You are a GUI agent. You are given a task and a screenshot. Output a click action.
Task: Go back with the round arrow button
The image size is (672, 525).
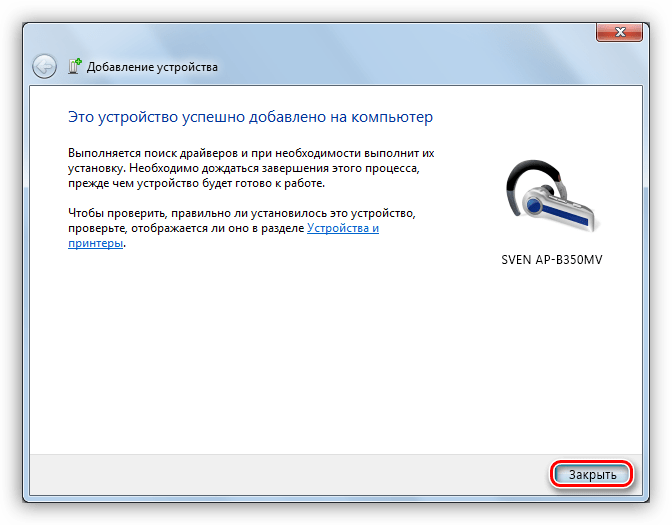tap(44, 67)
